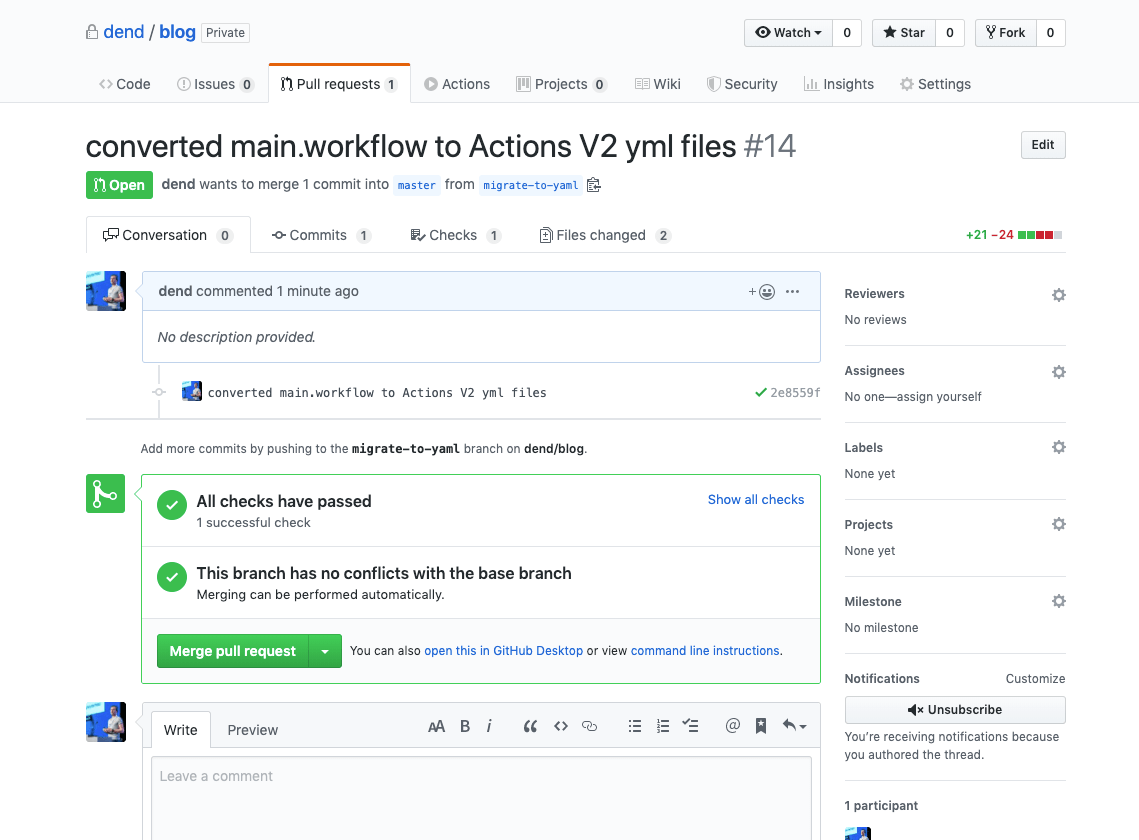Copy the migrate-to-yaml branch name with clipboard icon
The image size is (1139, 840).
tap(593, 185)
